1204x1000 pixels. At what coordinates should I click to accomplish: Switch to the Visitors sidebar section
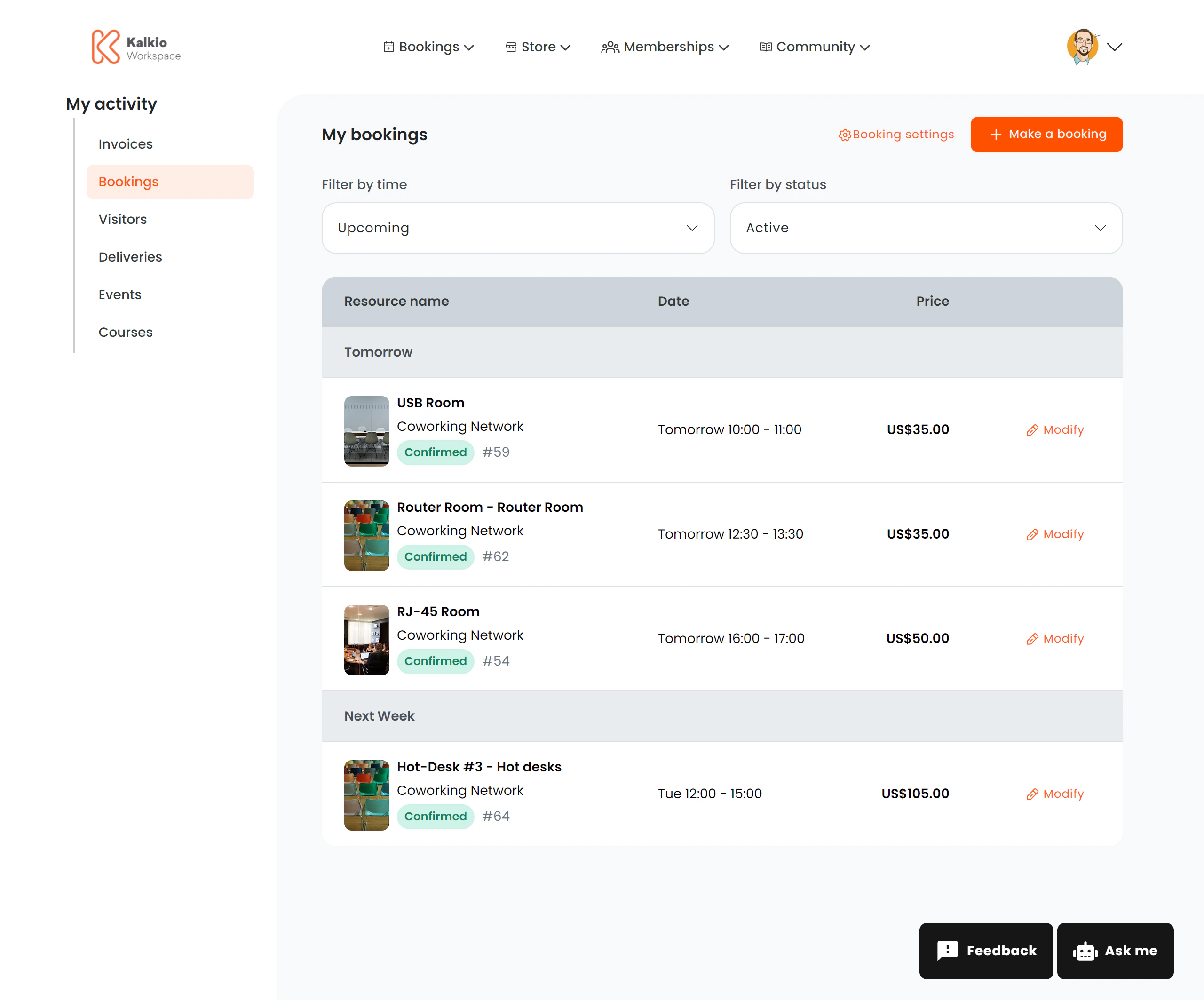(x=123, y=219)
